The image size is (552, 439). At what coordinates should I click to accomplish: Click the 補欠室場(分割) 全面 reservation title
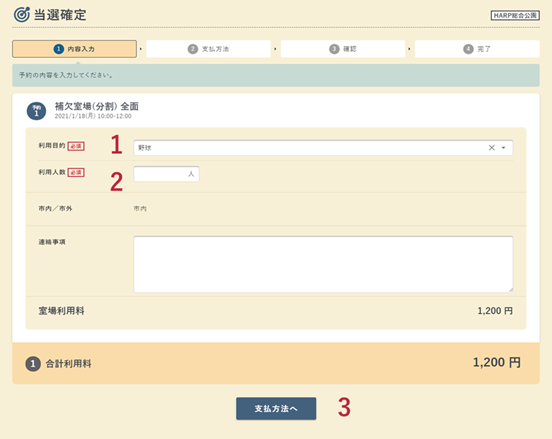pyautogui.click(x=96, y=106)
